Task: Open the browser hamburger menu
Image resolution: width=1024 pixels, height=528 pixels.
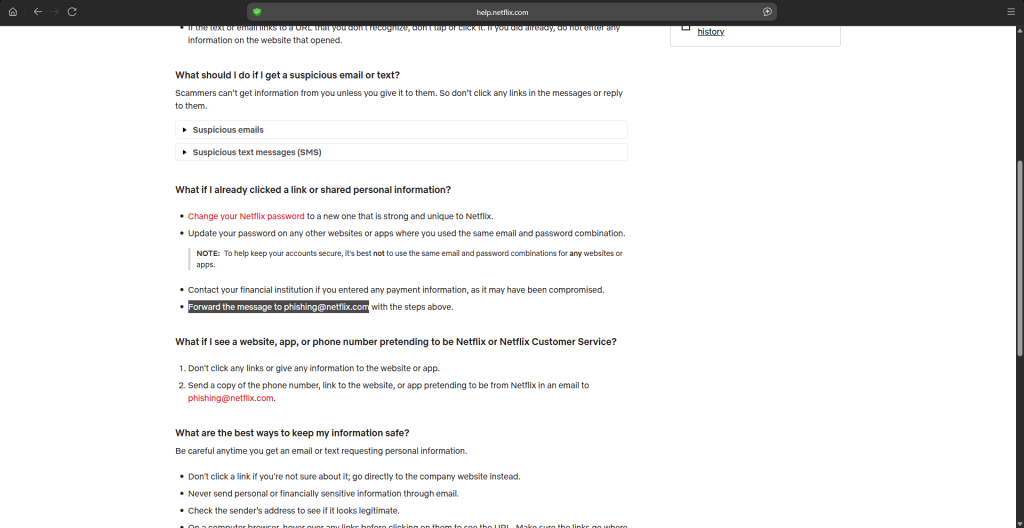Action: [x=1010, y=11]
